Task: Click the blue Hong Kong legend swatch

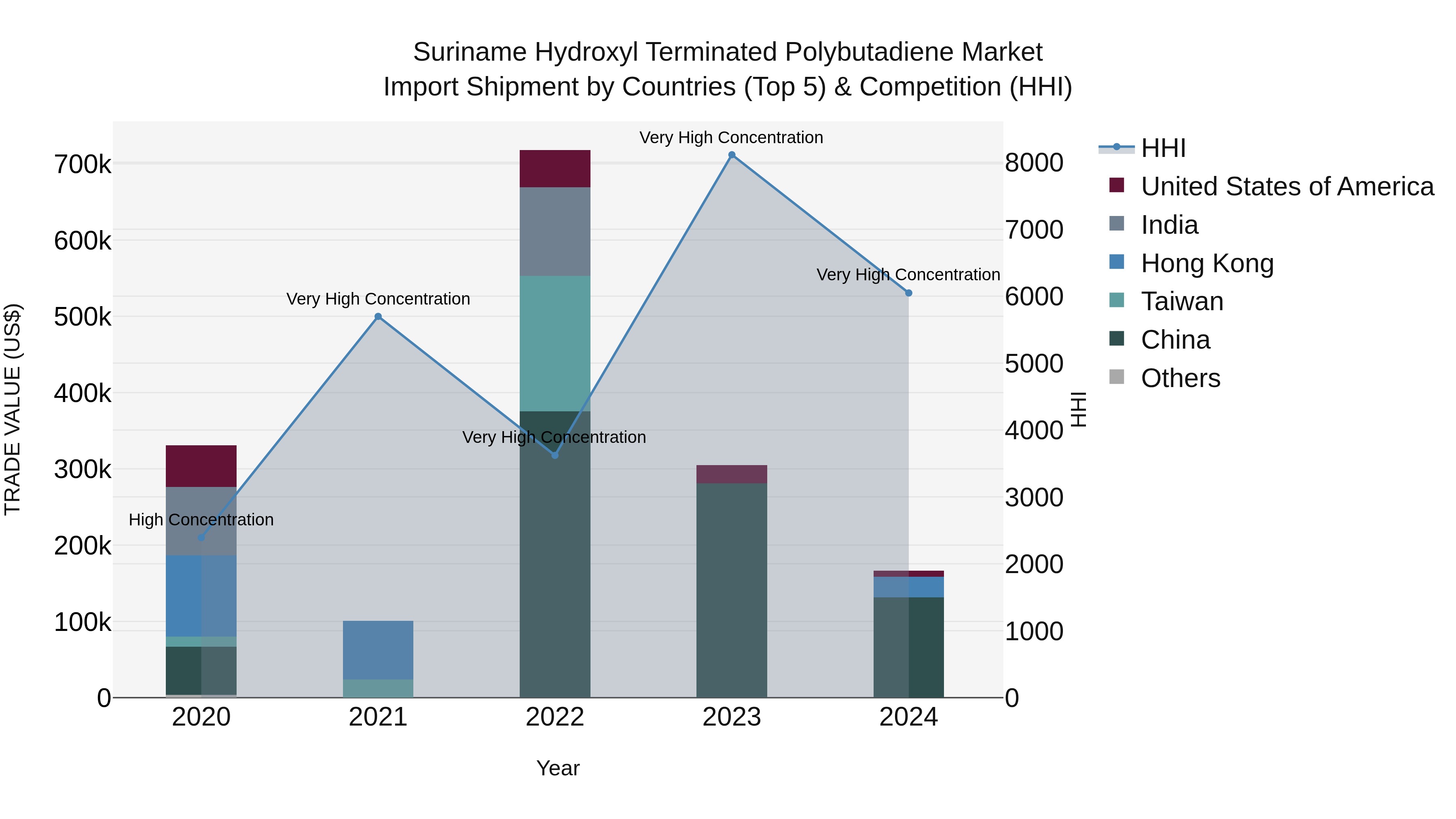Action: (x=1117, y=262)
